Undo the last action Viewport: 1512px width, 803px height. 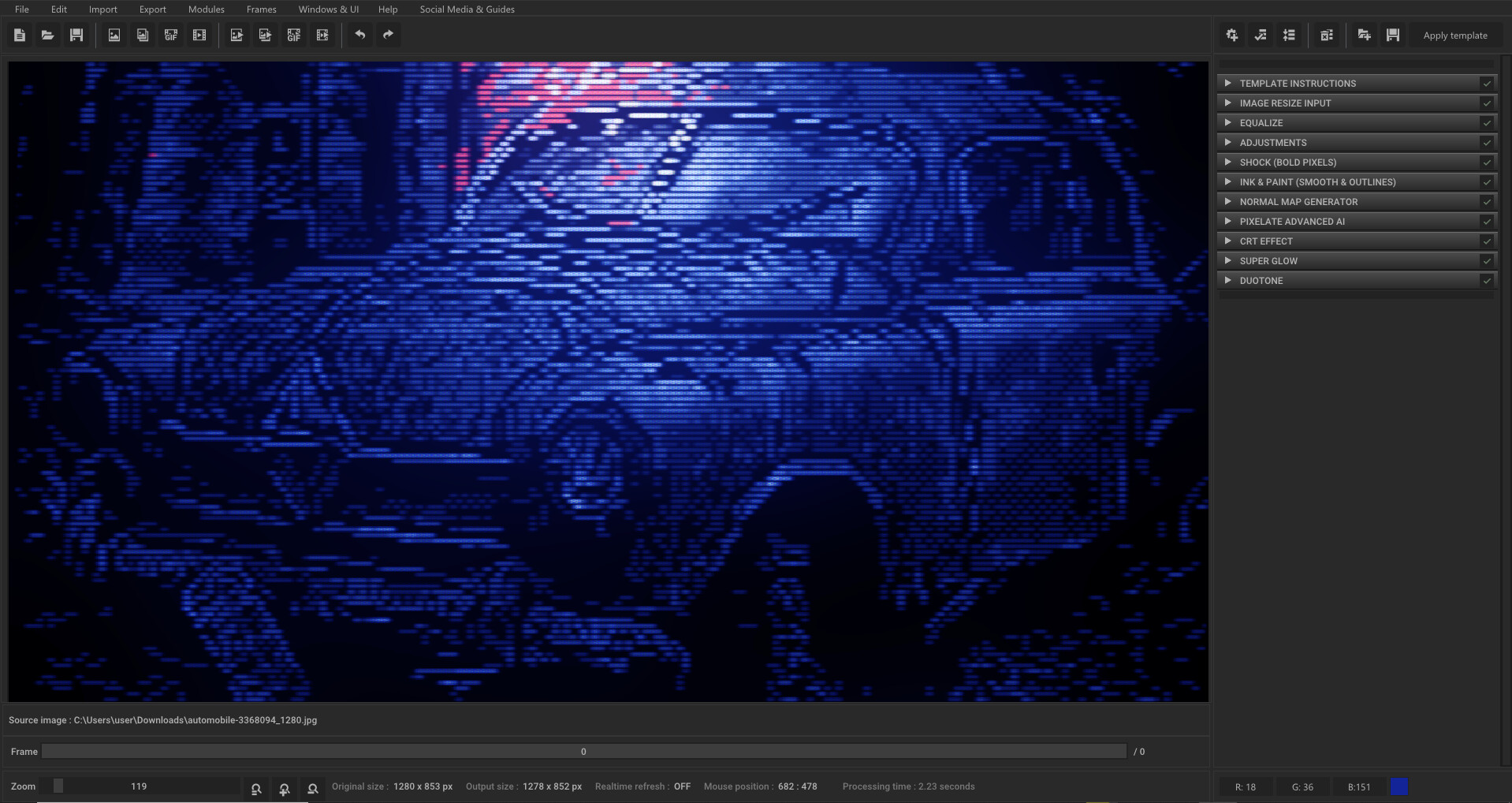click(360, 35)
